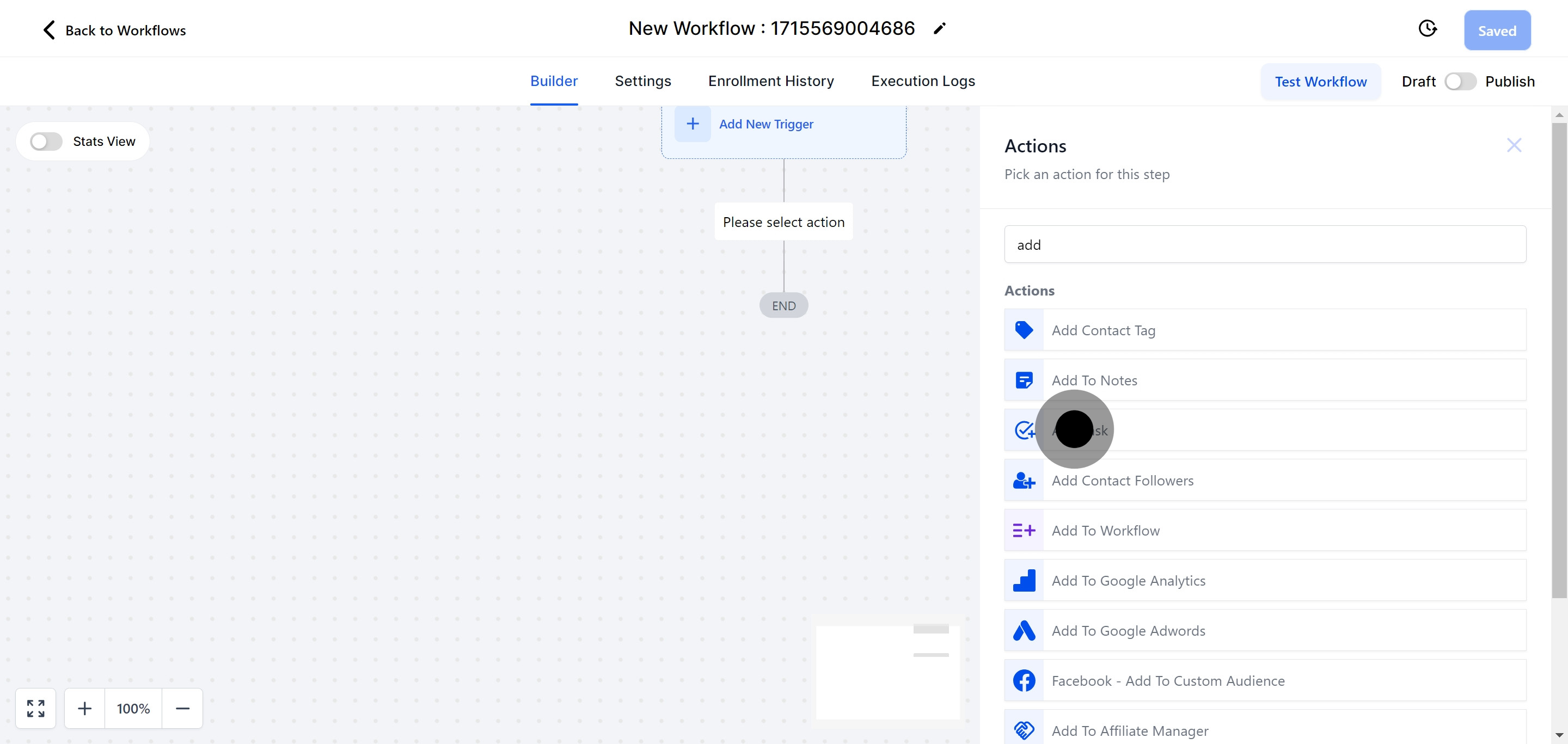Select the Google Analytics icon
The width and height of the screenshot is (1568, 744).
(x=1024, y=580)
